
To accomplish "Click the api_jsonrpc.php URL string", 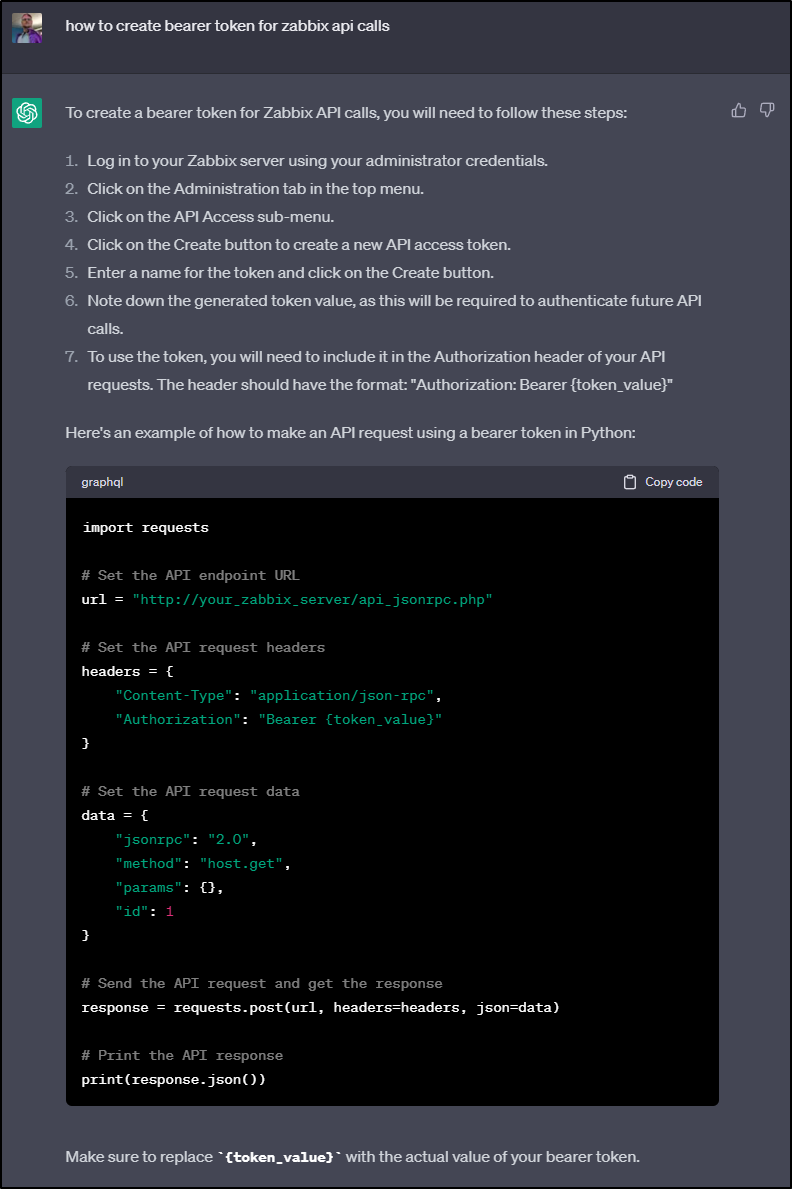I will tap(313, 600).
